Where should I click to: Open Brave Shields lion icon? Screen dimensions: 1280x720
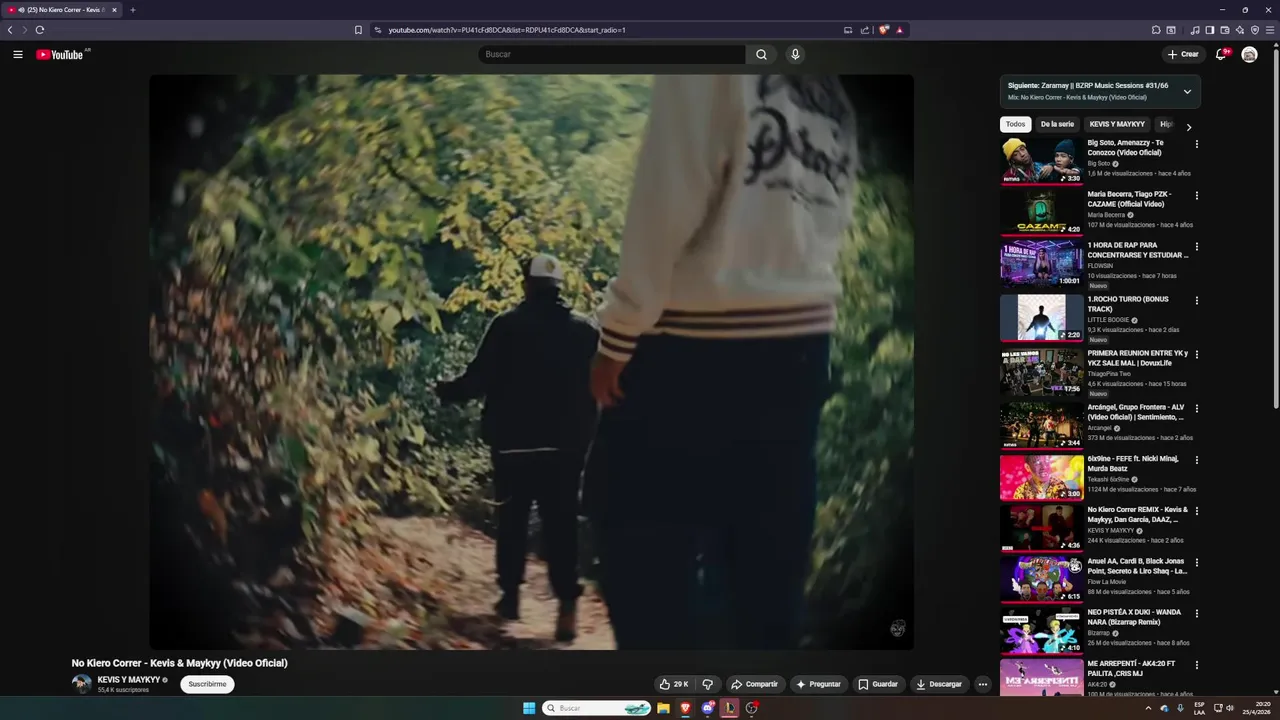coord(883,30)
